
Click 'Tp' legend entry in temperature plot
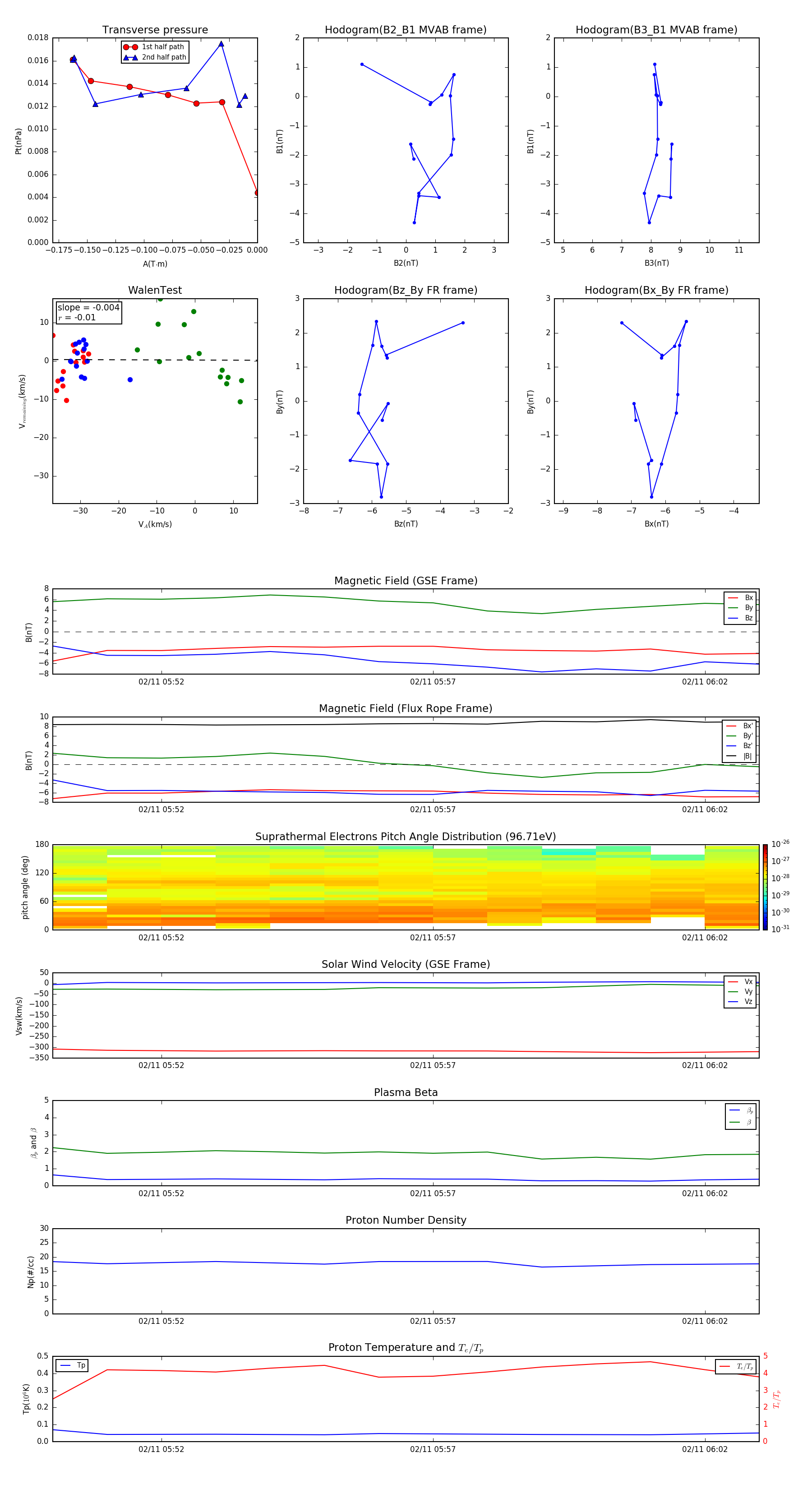tap(72, 1365)
